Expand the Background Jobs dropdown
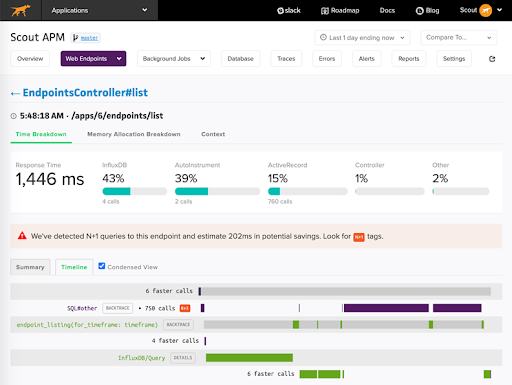The image size is (512, 385). click(174, 59)
